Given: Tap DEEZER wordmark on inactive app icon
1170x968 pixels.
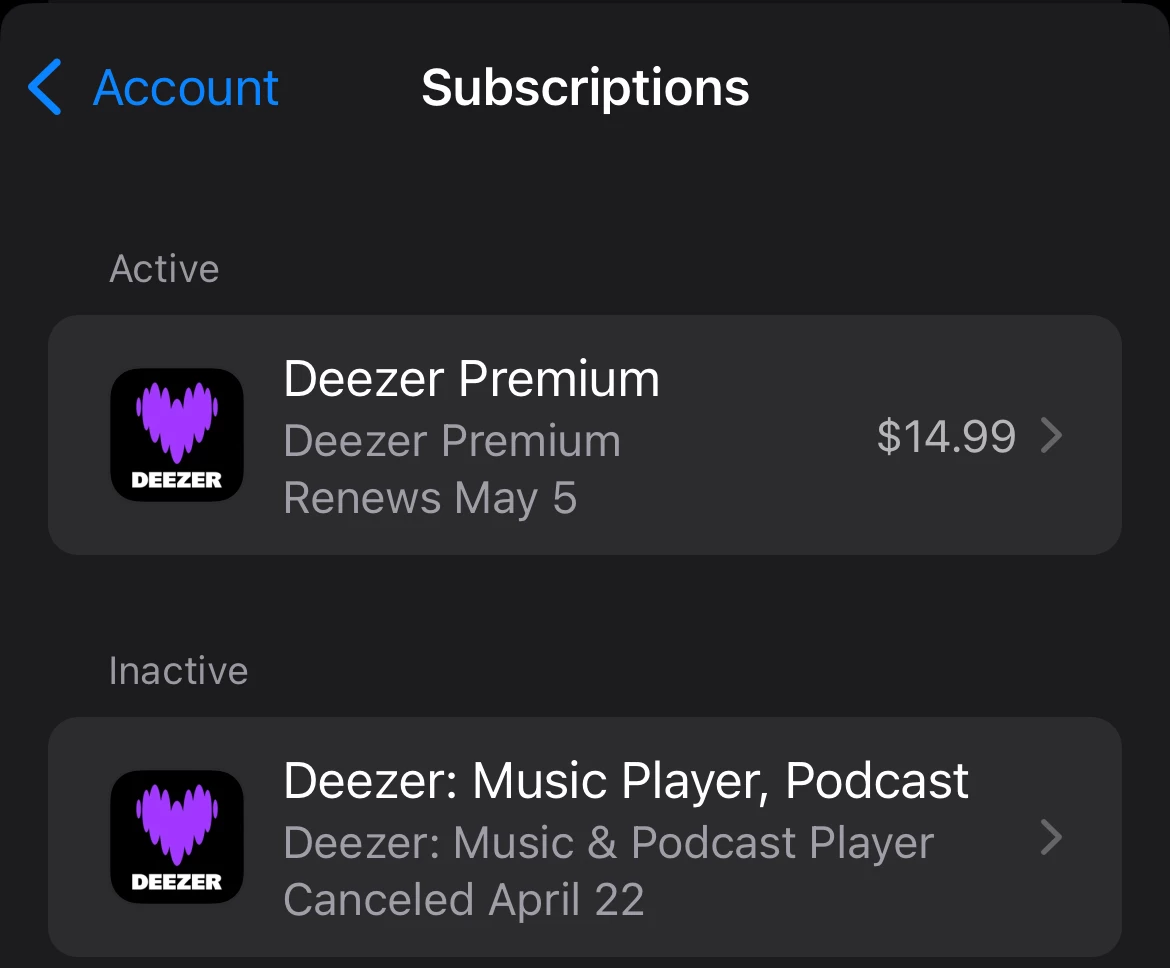Looking at the screenshot, I should [x=177, y=882].
